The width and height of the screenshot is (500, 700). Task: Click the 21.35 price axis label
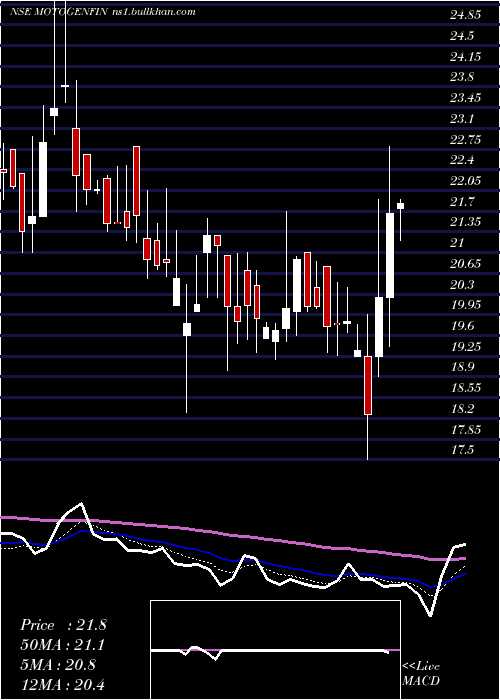[x=465, y=222]
